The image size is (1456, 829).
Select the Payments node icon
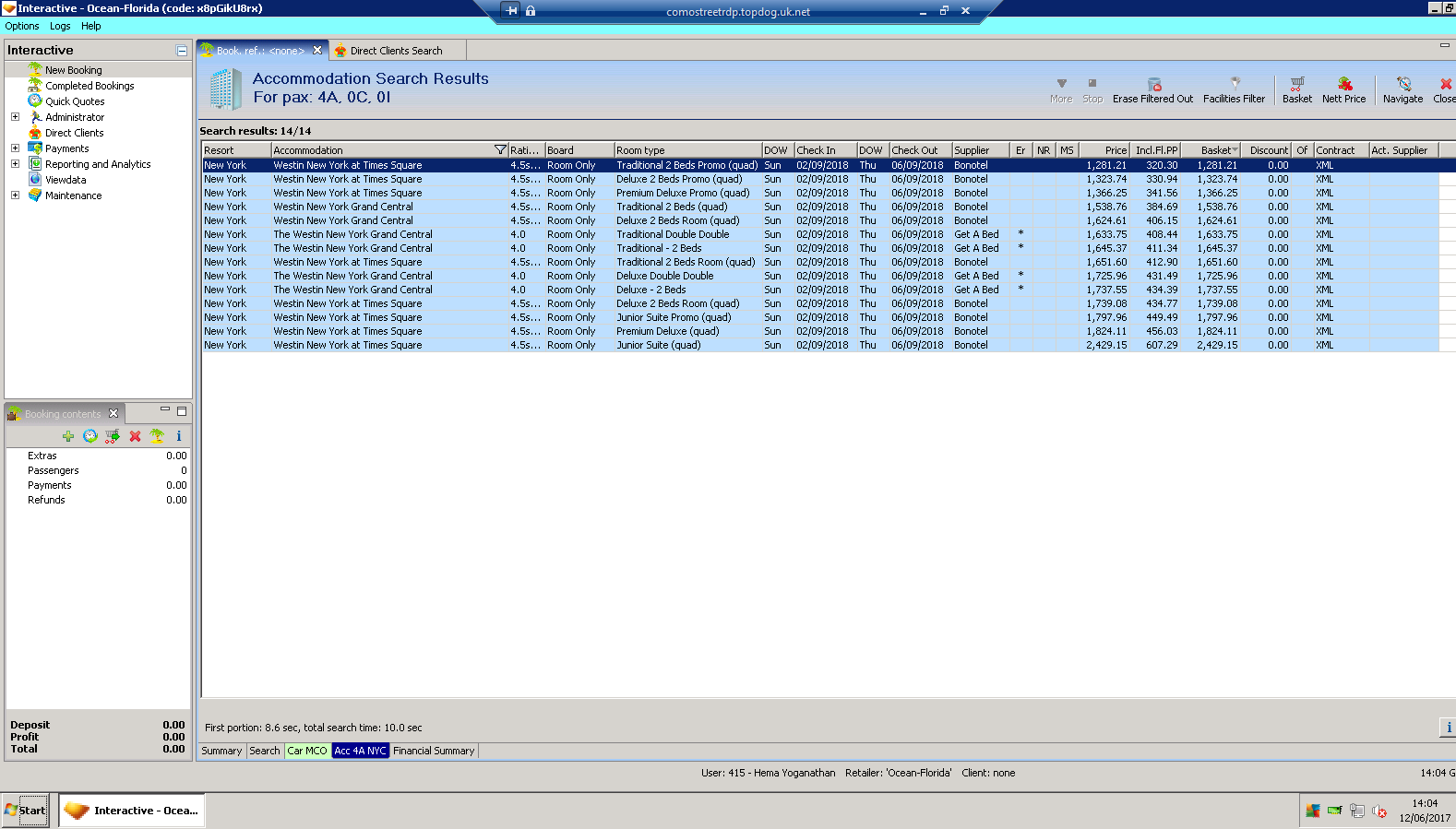[x=35, y=148]
